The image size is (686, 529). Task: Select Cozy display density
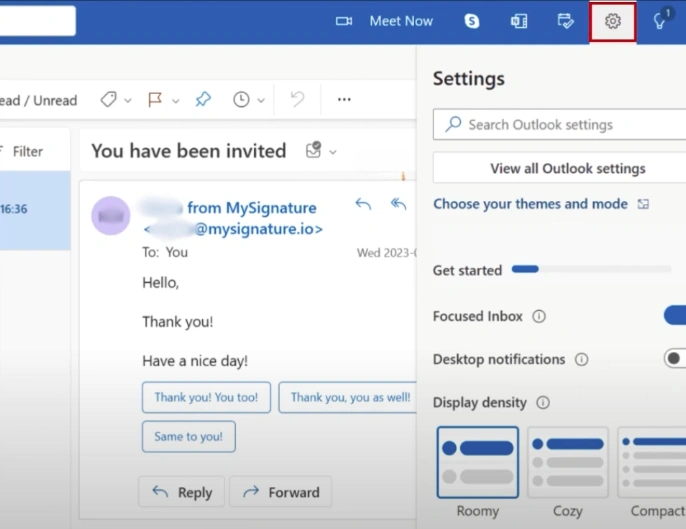coord(568,462)
